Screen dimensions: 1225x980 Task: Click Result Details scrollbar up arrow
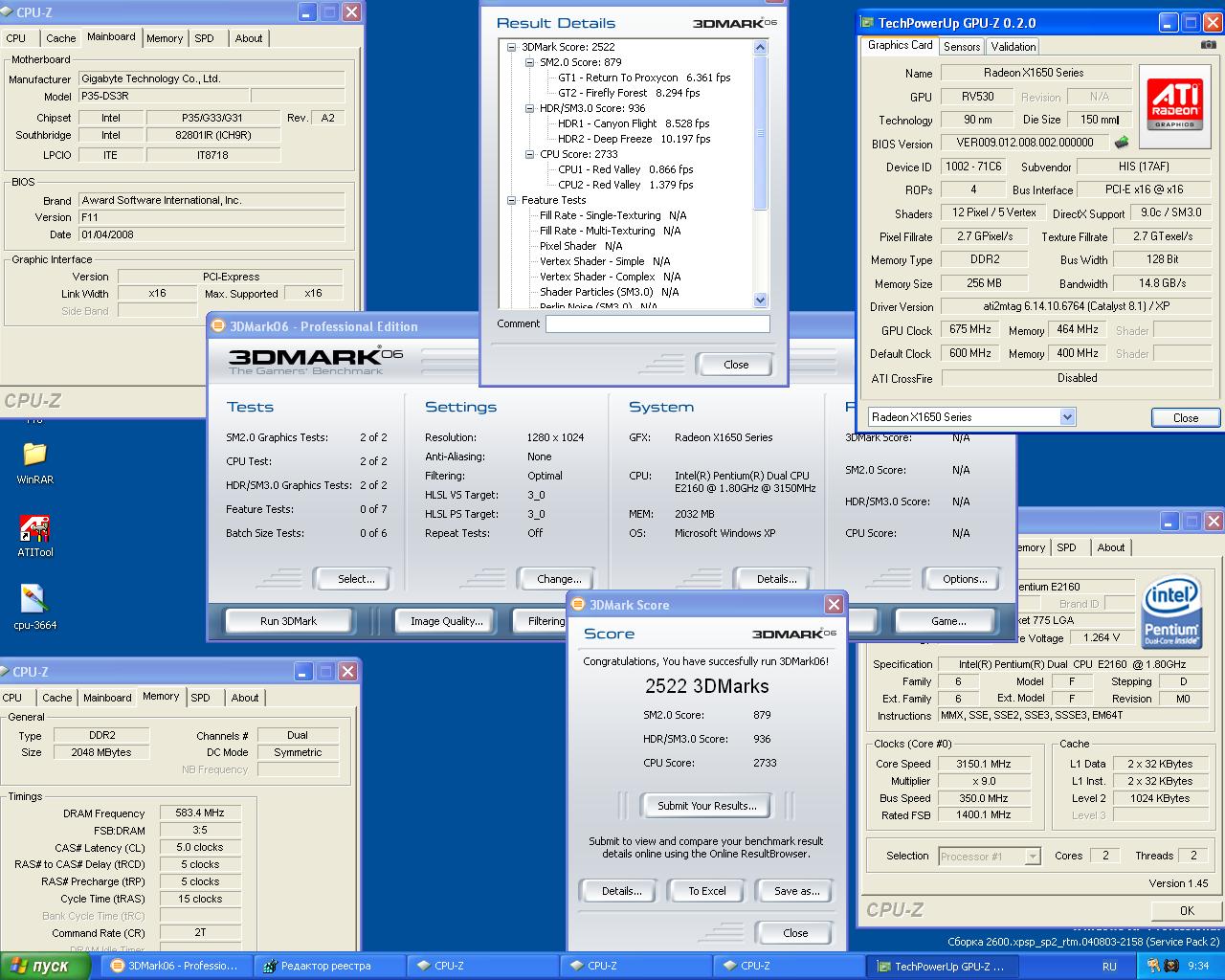pos(761,48)
